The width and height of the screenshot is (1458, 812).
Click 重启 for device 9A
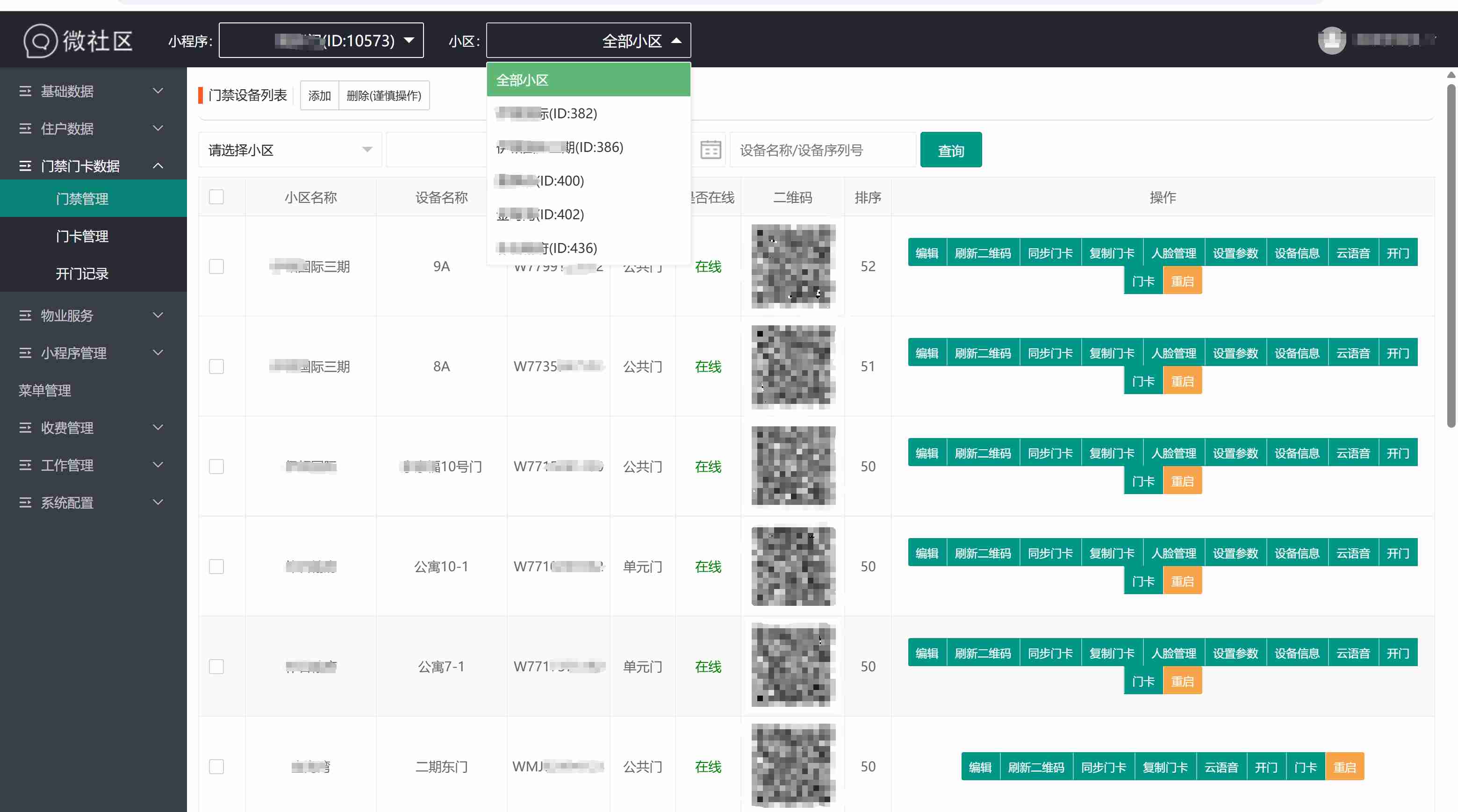(1182, 281)
